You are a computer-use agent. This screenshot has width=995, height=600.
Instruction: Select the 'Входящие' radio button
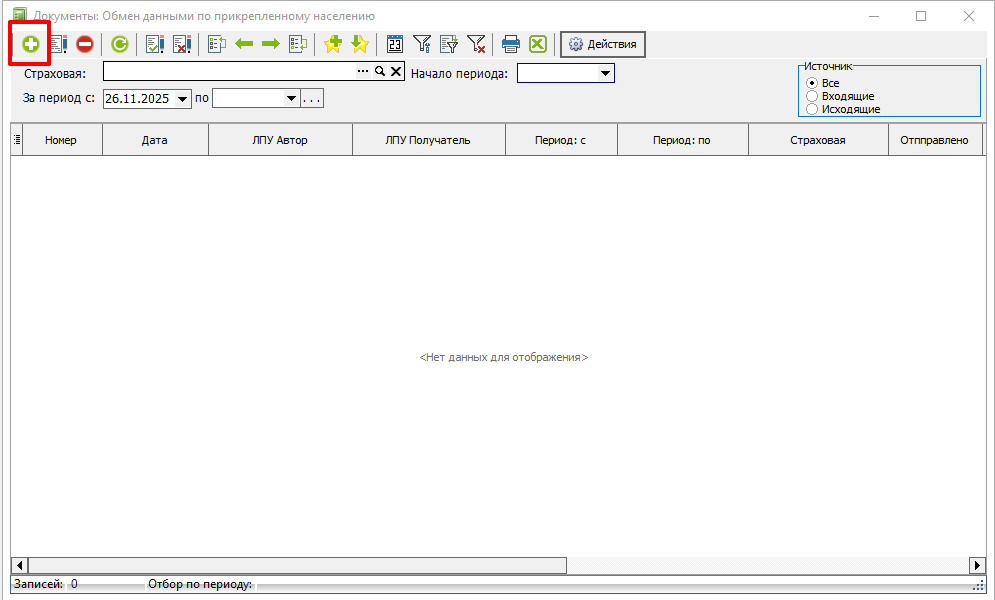point(812,96)
